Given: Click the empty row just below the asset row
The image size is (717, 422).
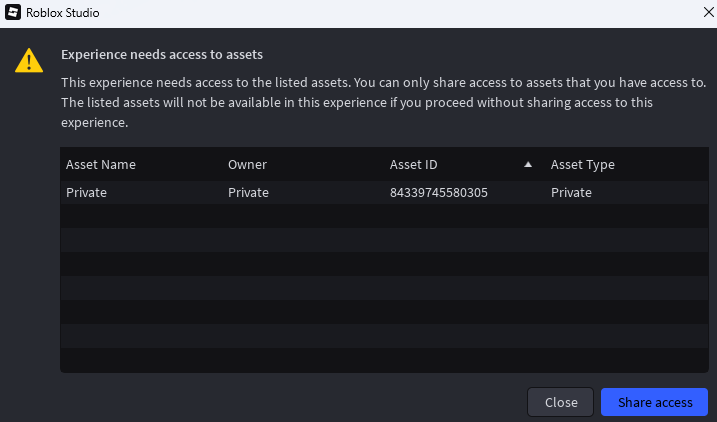Looking at the screenshot, I should point(384,216).
